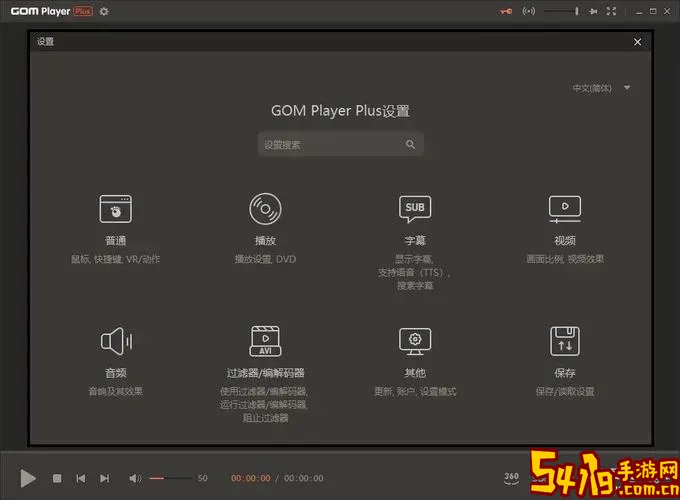Click the 360 VR mode icon
Screen dimensions: 680x500
(512, 478)
